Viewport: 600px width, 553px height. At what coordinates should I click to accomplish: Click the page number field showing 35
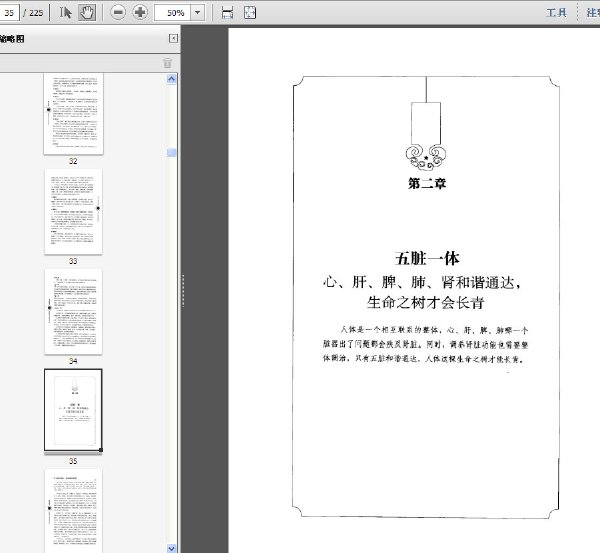pyautogui.click(x=9, y=13)
